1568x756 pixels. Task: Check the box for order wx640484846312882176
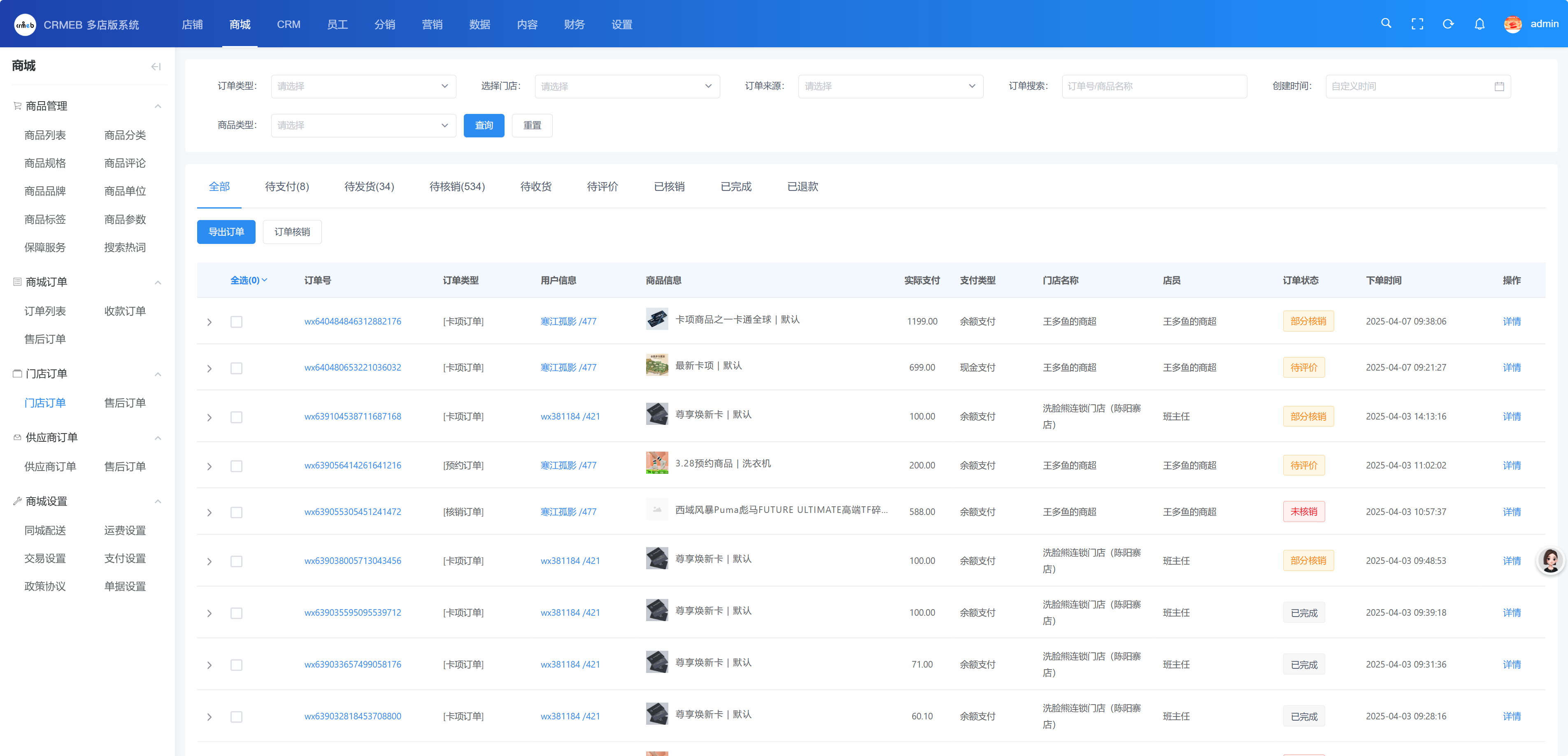(x=236, y=322)
